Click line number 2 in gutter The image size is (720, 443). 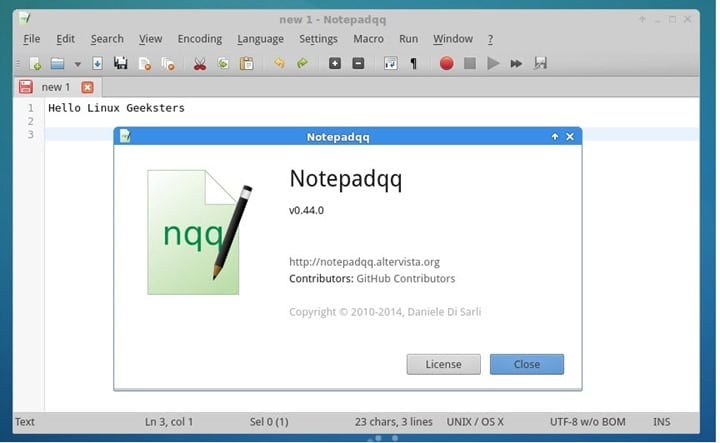coord(30,121)
